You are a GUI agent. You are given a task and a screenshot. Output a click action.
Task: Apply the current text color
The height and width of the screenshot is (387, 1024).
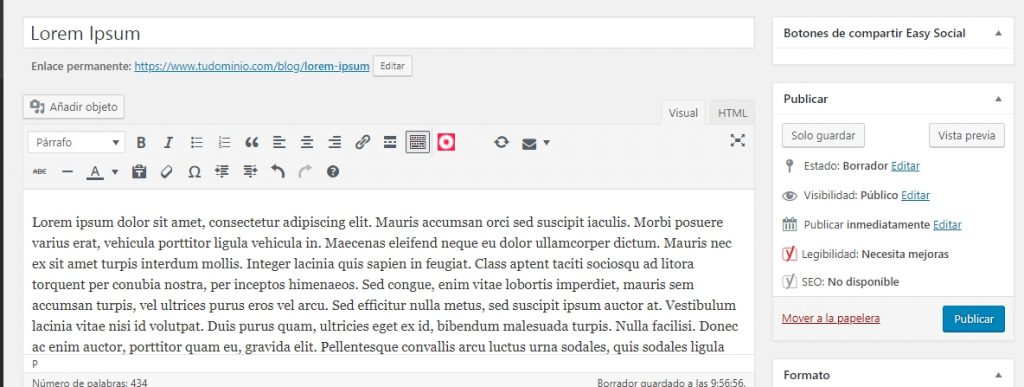click(x=95, y=172)
